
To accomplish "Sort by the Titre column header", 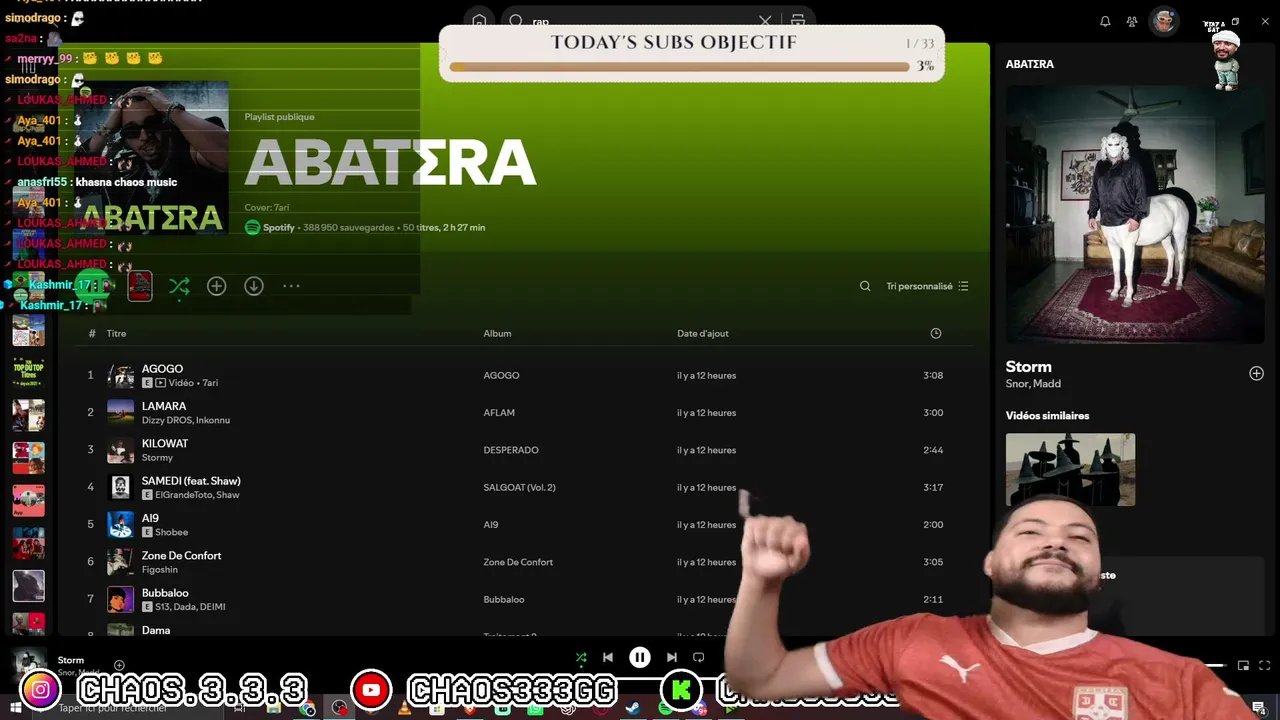I will [116, 333].
